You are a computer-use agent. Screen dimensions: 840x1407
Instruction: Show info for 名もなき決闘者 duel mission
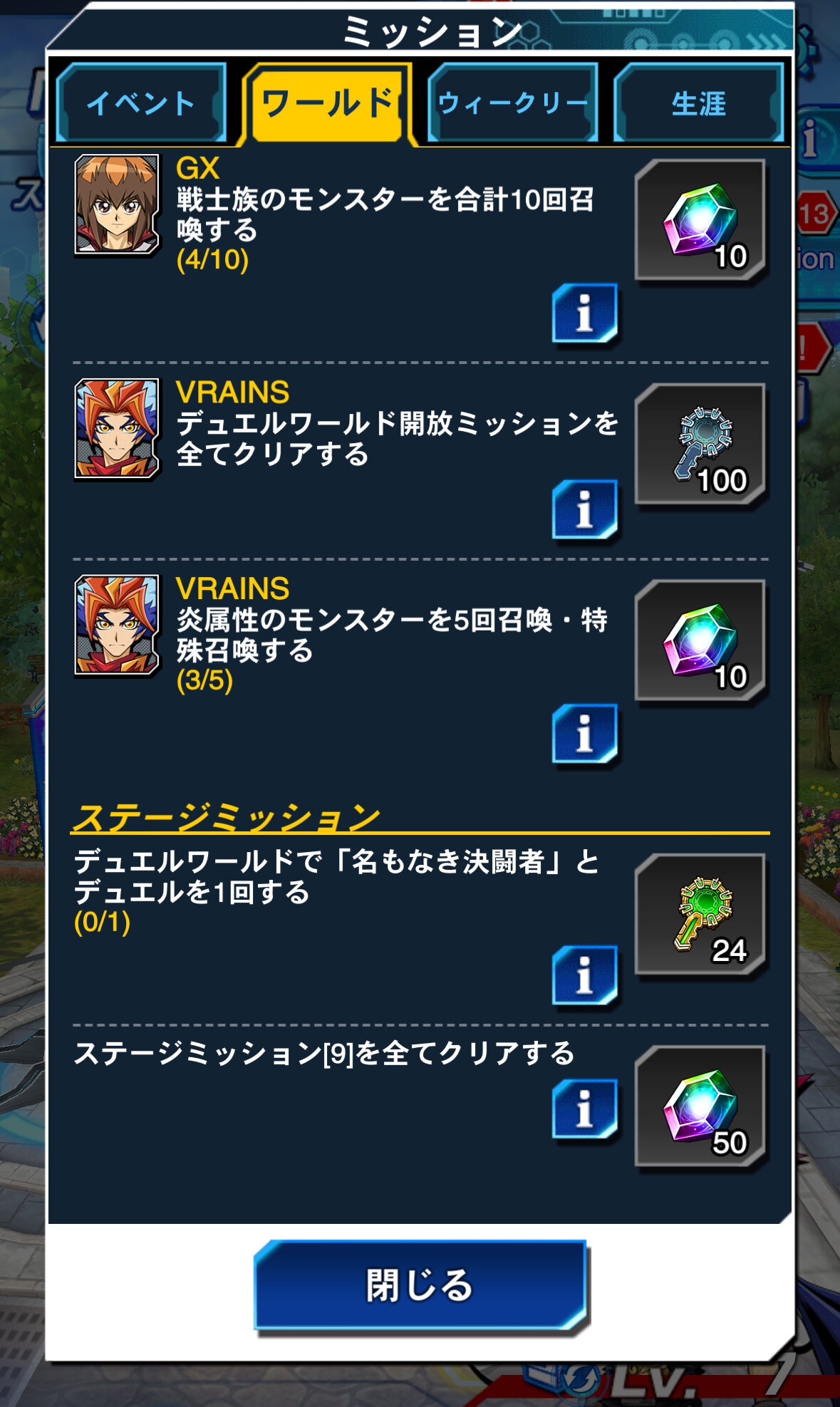585,975
